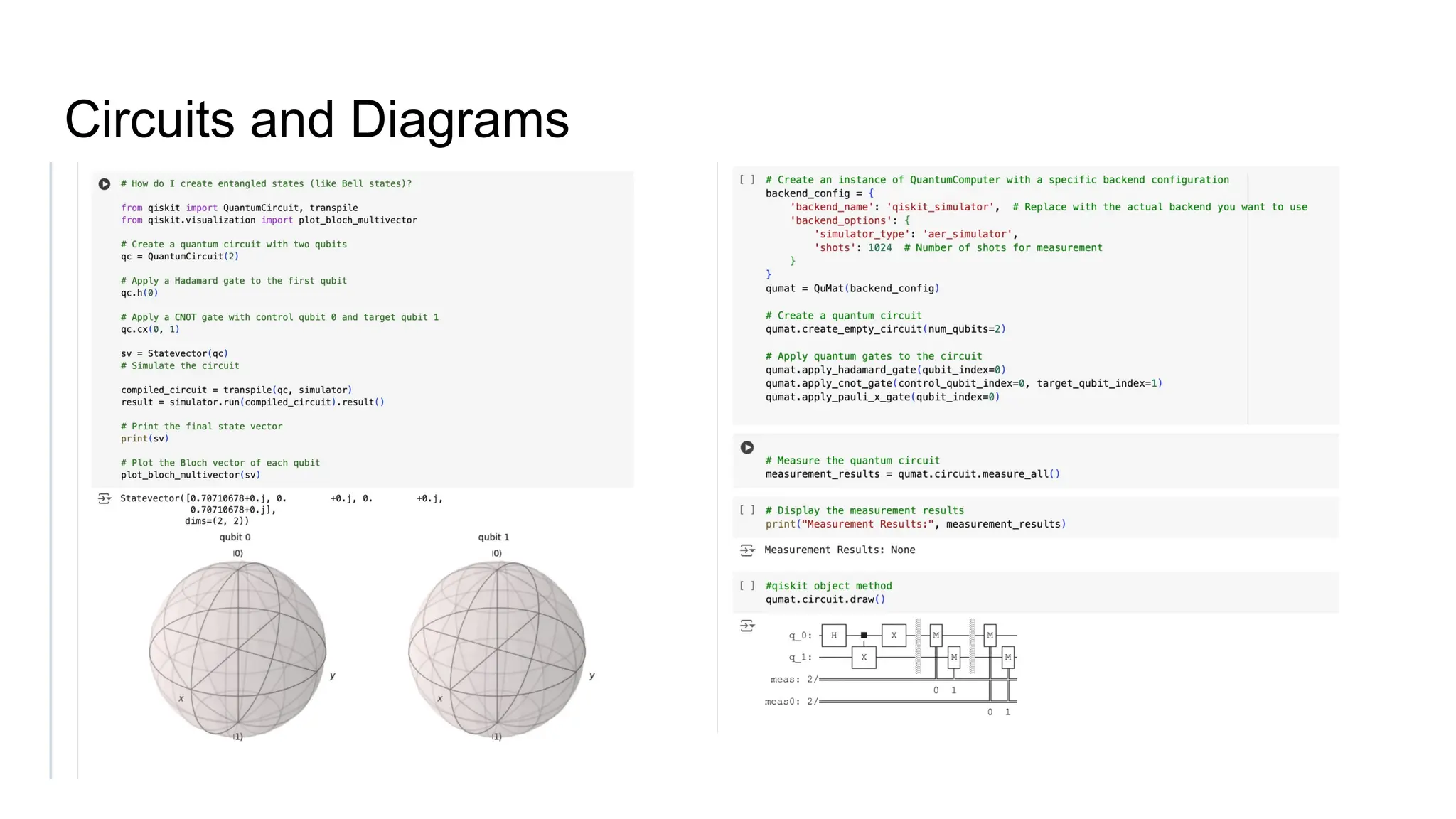Click the line sv = Statevector(qc)
This screenshot has width=1456, height=819.
pyautogui.click(x=174, y=353)
